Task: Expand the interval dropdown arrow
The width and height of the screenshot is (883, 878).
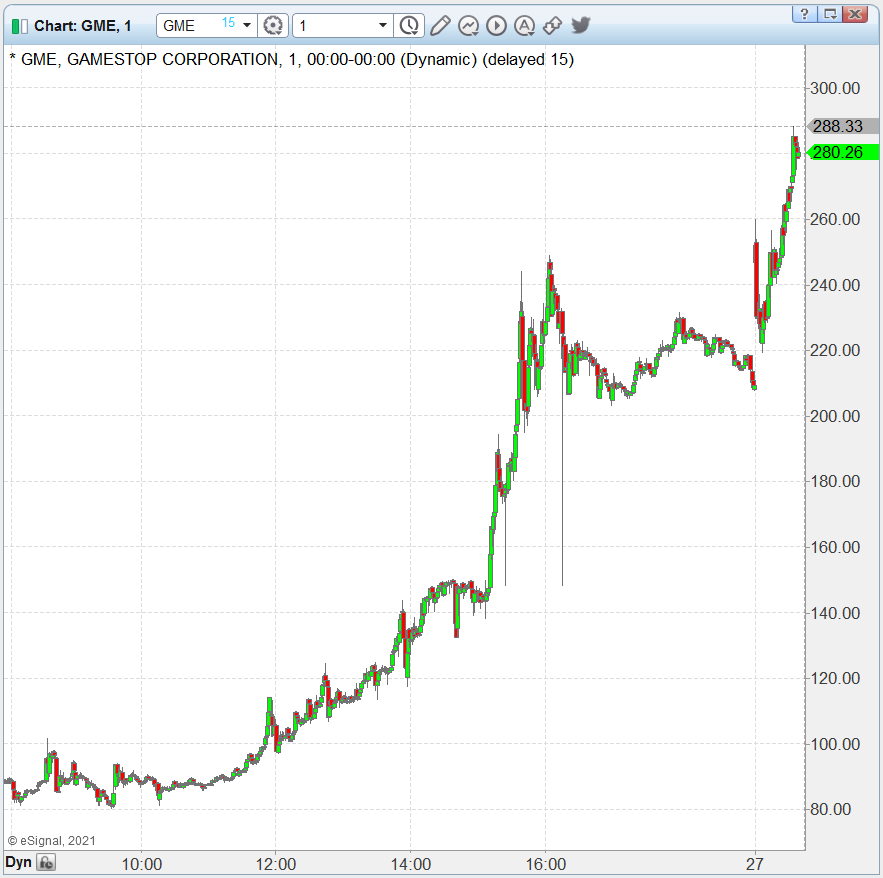Action: coord(383,25)
